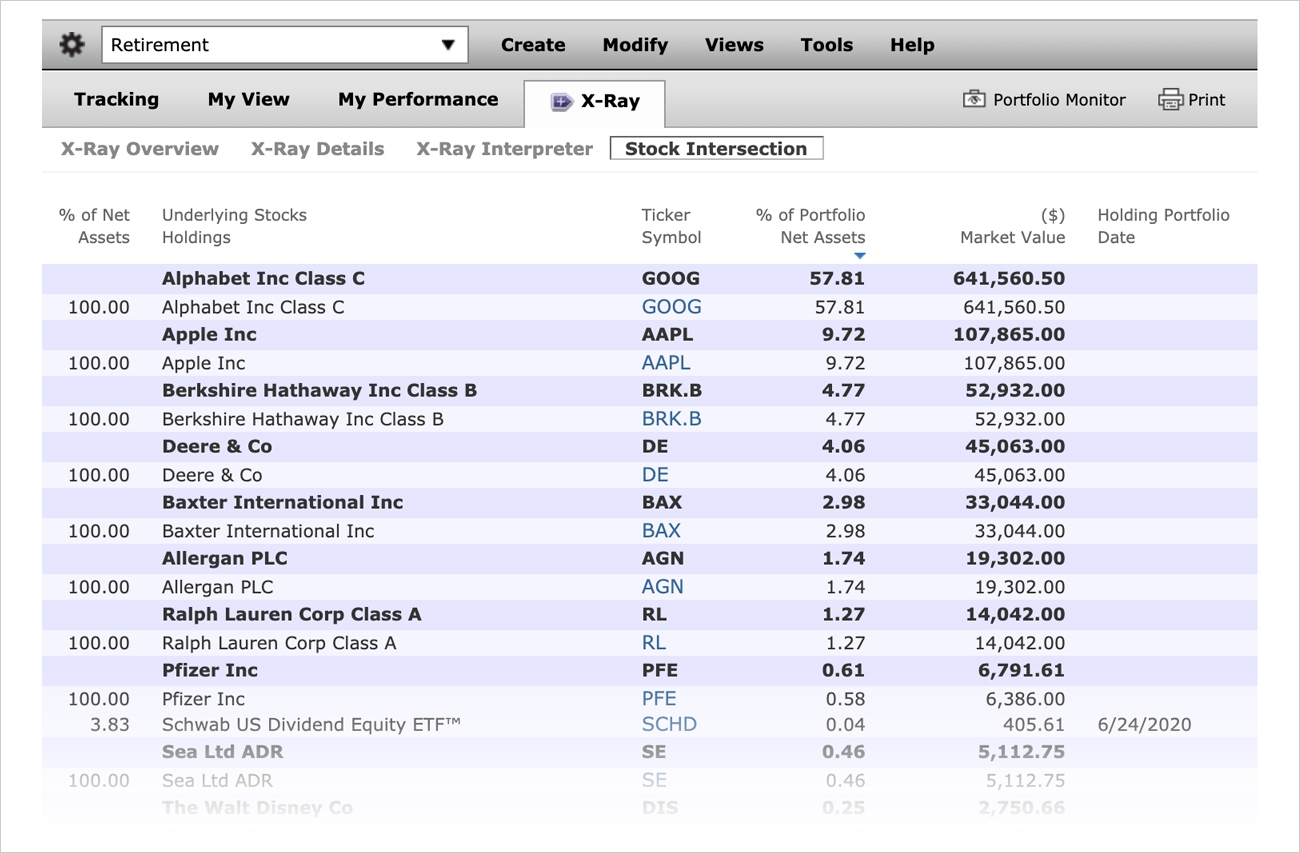Click the bold 52,932.00 market value
This screenshot has width=1300, height=853.
[1015, 391]
